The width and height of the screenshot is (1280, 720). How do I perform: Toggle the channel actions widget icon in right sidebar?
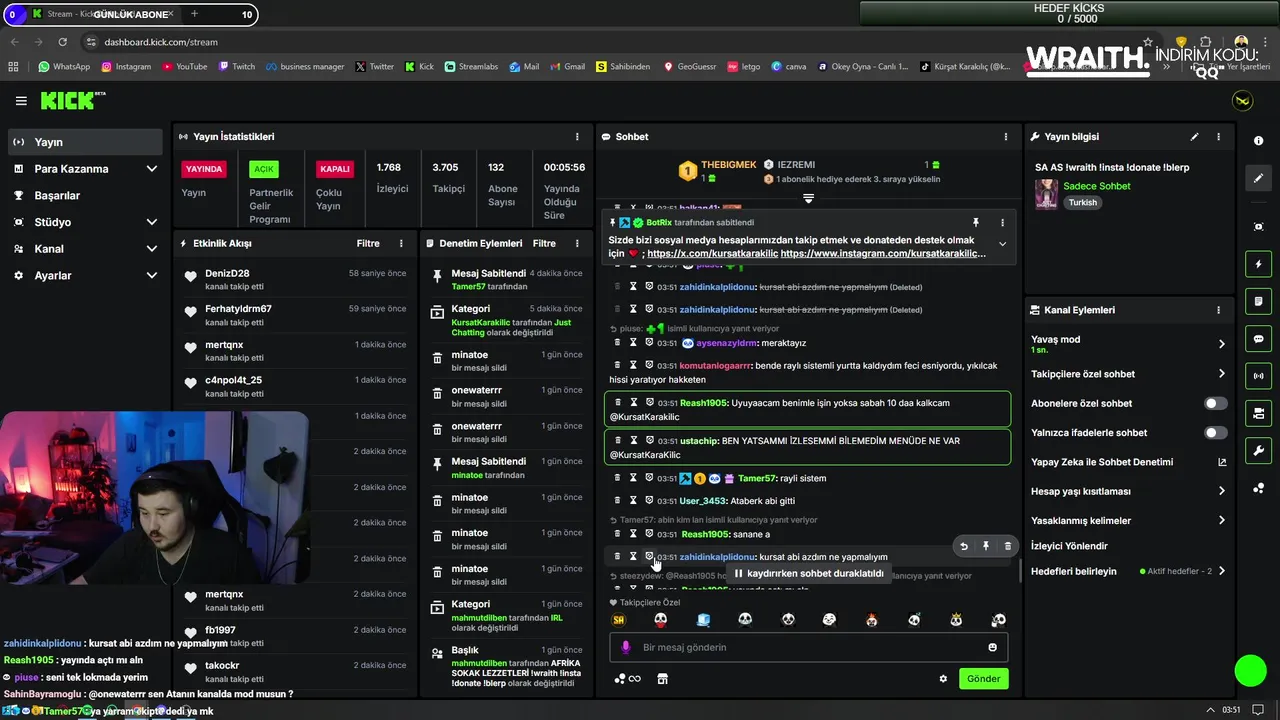(x=1258, y=413)
